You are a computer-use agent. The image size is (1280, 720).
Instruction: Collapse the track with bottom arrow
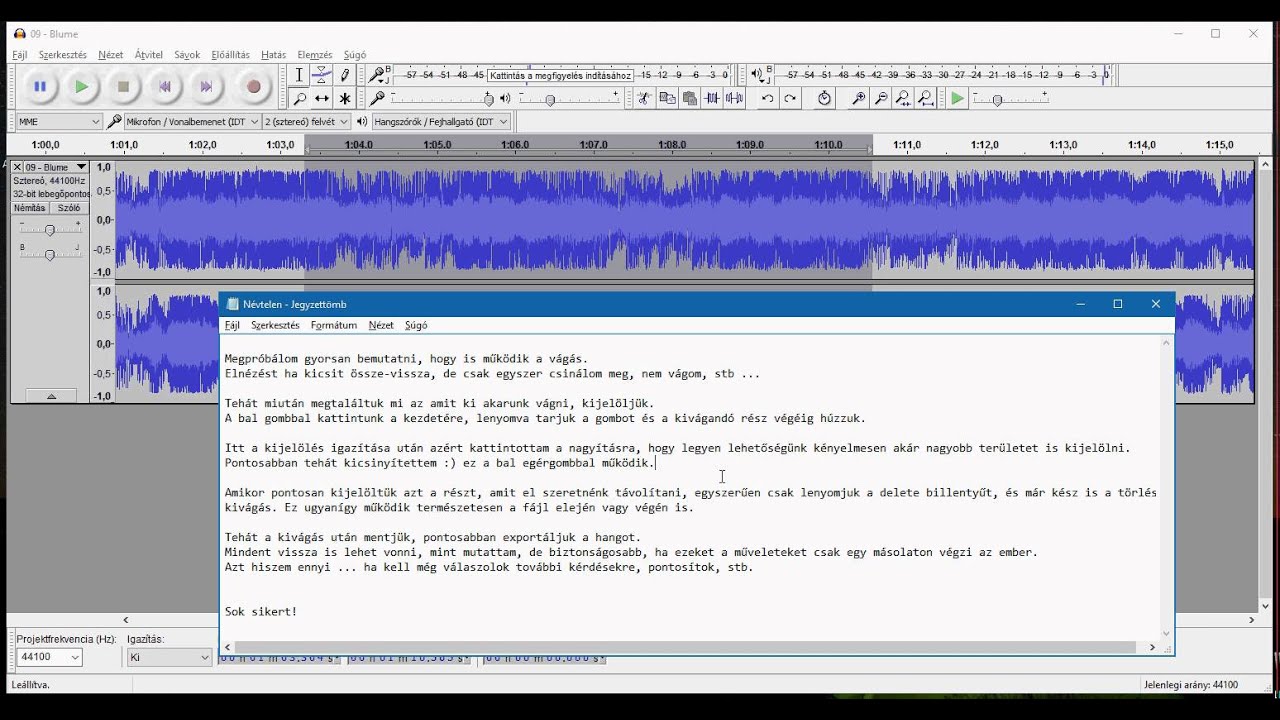point(50,396)
